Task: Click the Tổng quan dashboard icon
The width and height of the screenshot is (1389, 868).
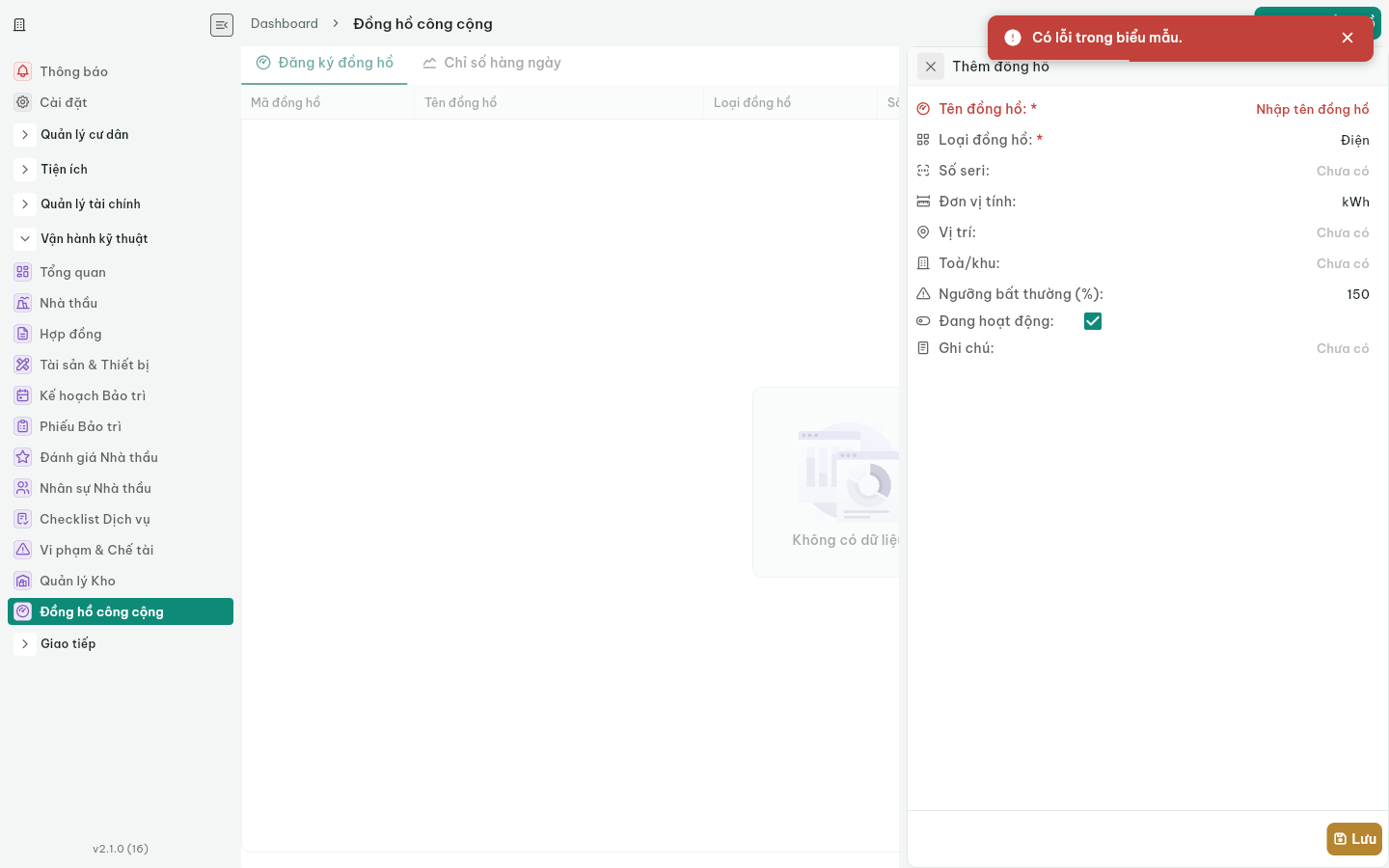Action: coord(23,272)
